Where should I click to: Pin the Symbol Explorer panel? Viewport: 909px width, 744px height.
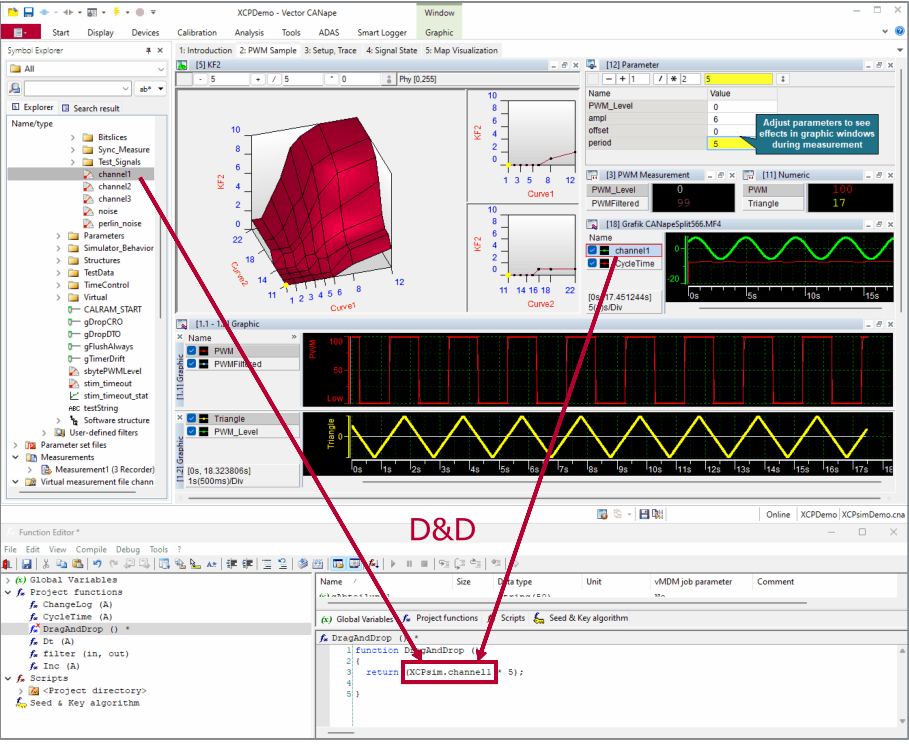[149, 51]
